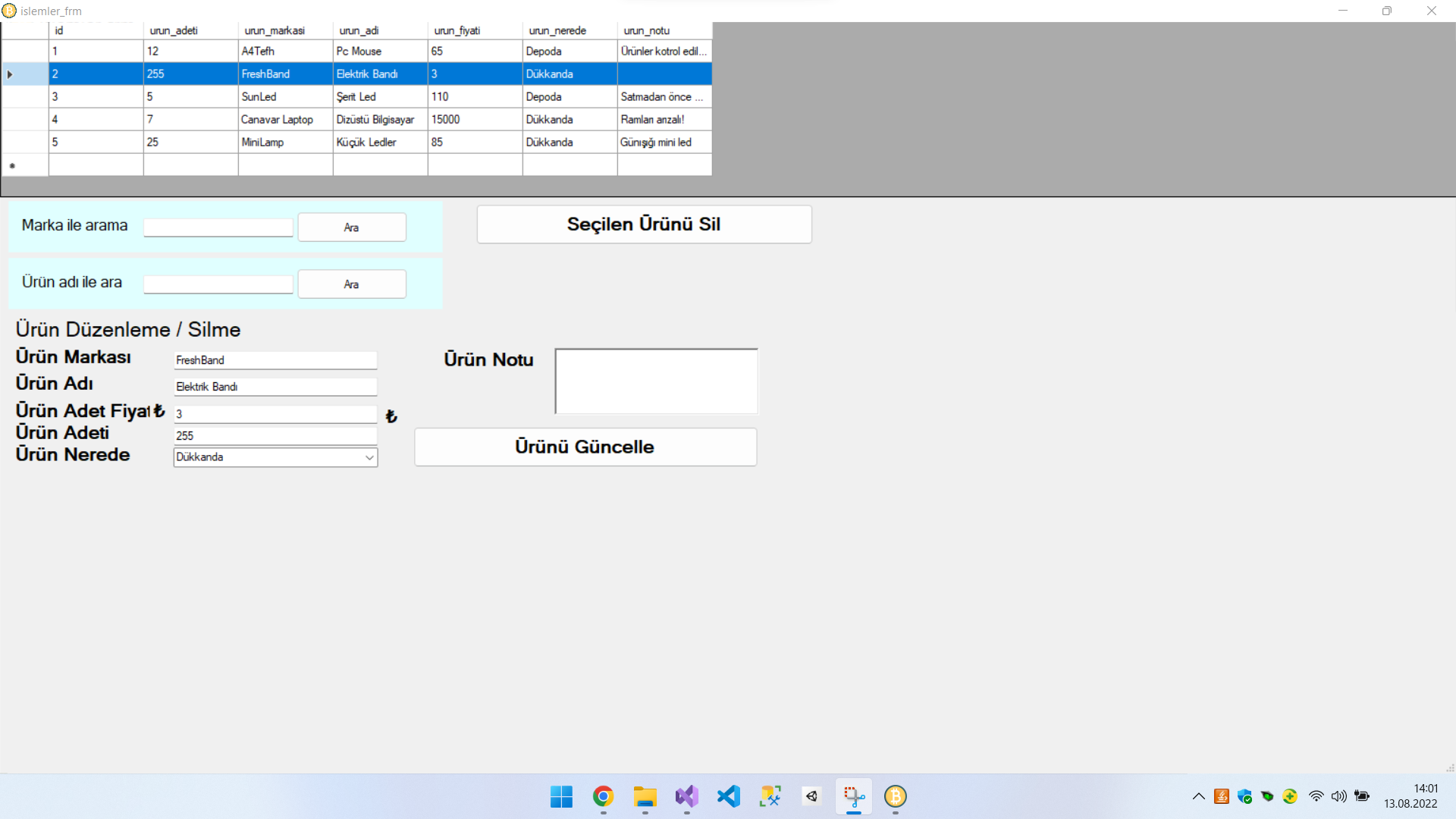Click the urun_markasi column header
The width and height of the screenshot is (1456, 819).
click(x=285, y=31)
